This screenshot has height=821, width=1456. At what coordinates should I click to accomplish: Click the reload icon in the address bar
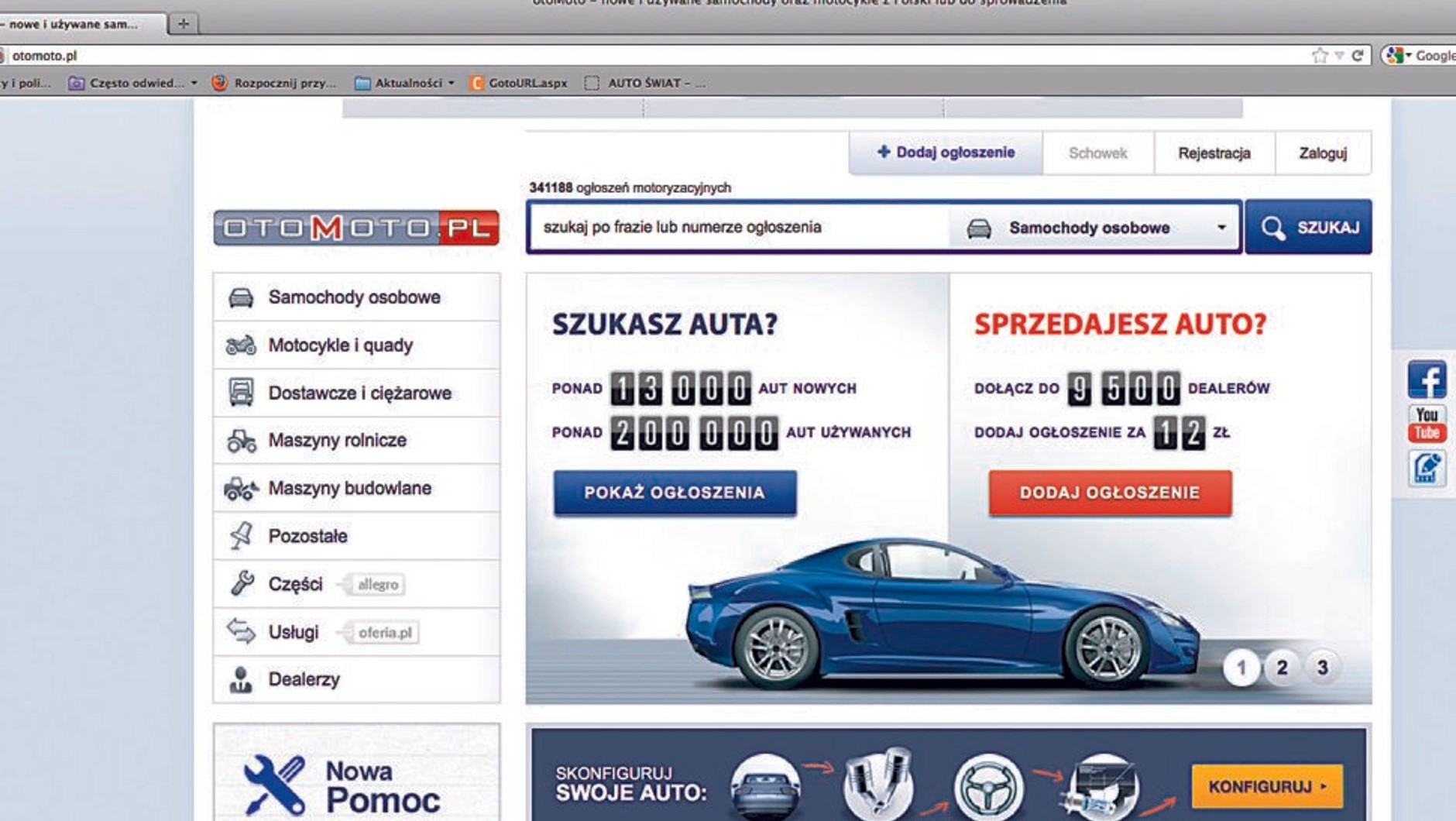[1357, 55]
